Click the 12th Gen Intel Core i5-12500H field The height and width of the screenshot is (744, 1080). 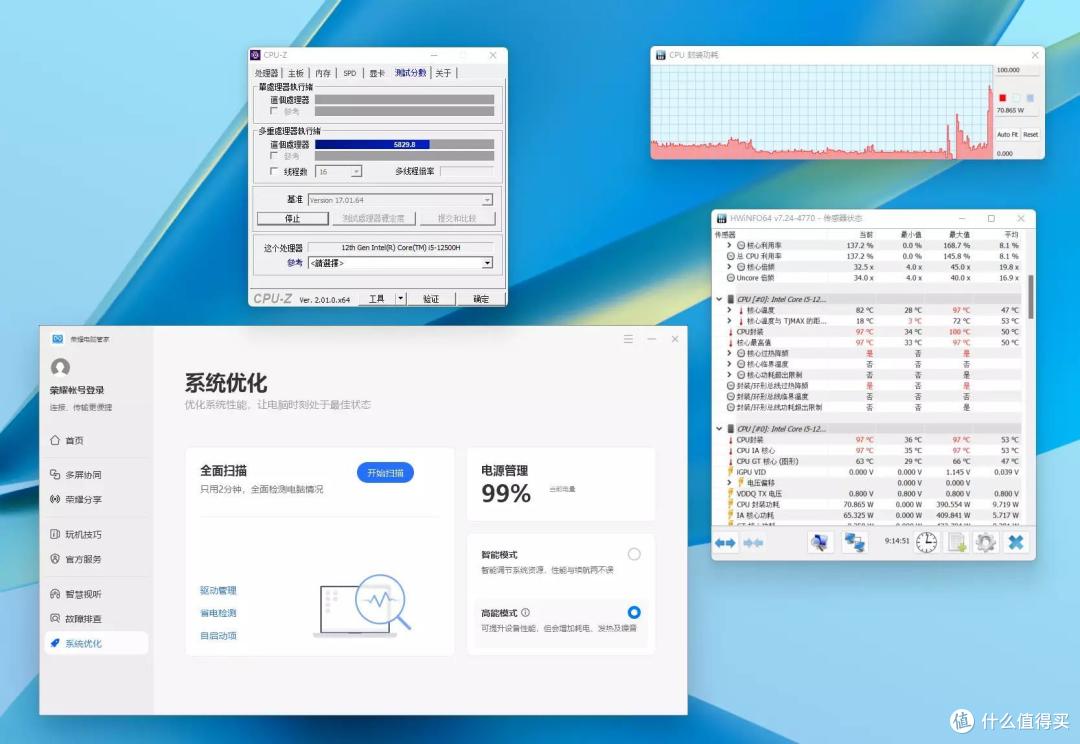click(400, 247)
